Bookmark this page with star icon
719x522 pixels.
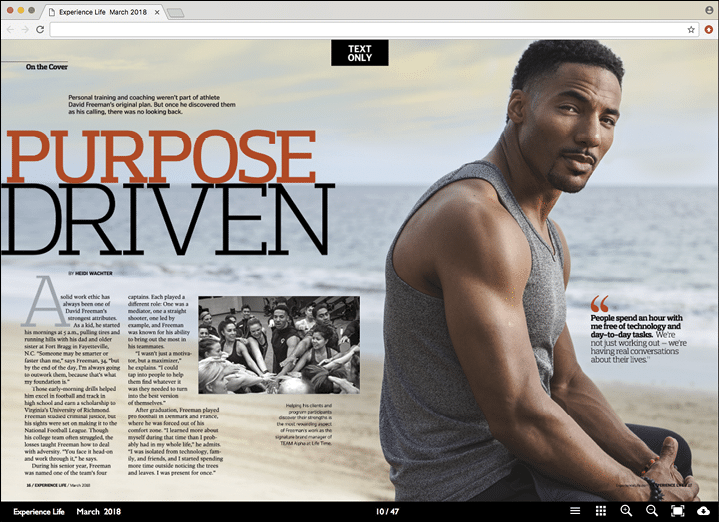pos(690,30)
